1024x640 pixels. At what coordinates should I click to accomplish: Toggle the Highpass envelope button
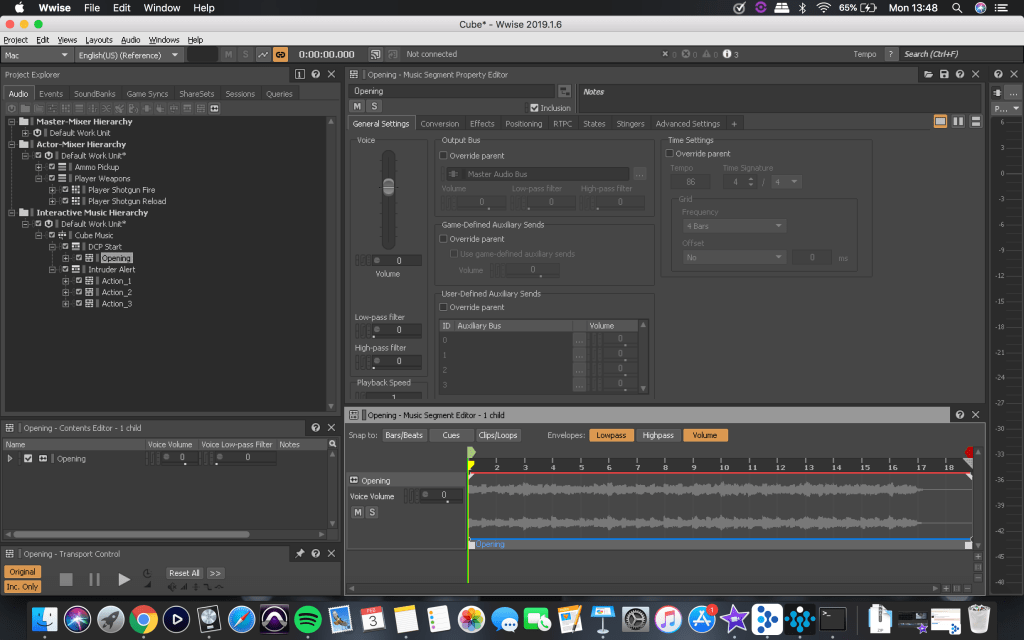pos(658,435)
